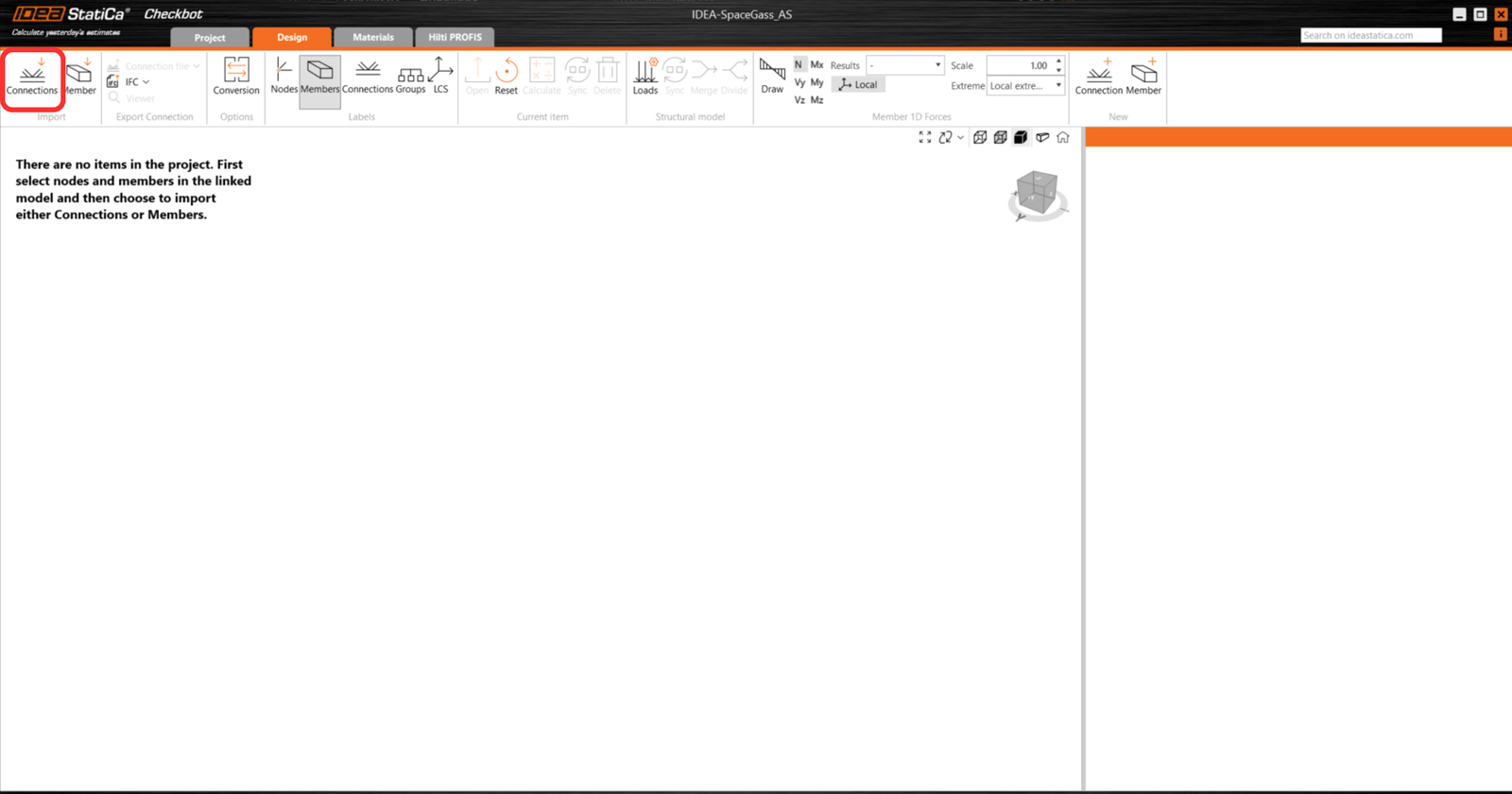Switch to the Design tab
The height and width of the screenshot is (794, 1512).
coord(292,38)
